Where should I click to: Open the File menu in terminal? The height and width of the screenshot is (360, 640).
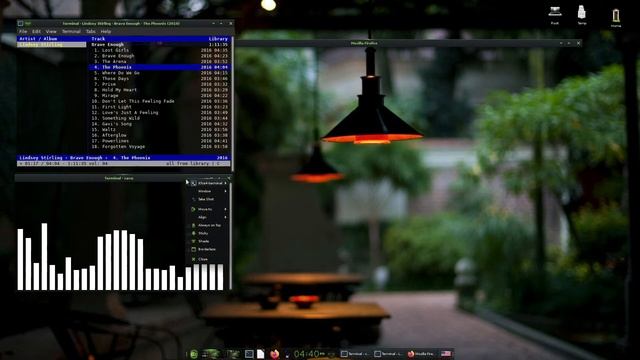[x=23, y=31]
